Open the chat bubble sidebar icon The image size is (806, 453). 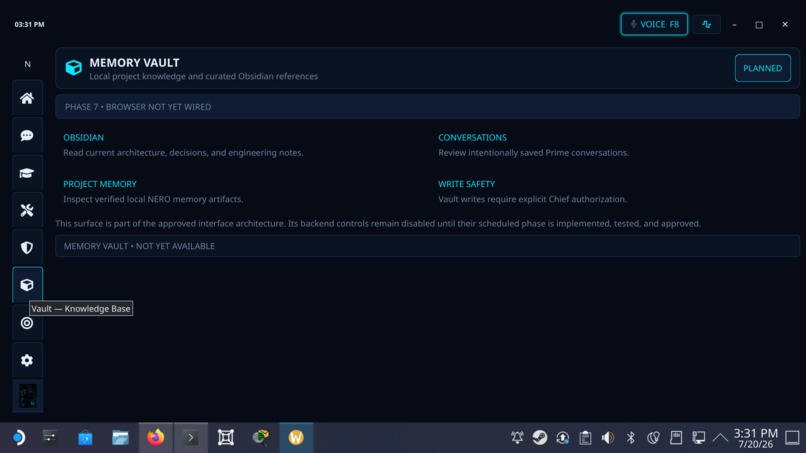point(27,135)
